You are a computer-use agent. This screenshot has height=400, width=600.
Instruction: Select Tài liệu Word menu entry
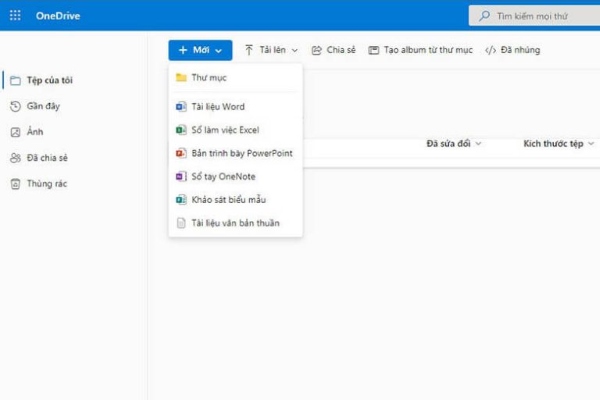click(x=218, y=106)
